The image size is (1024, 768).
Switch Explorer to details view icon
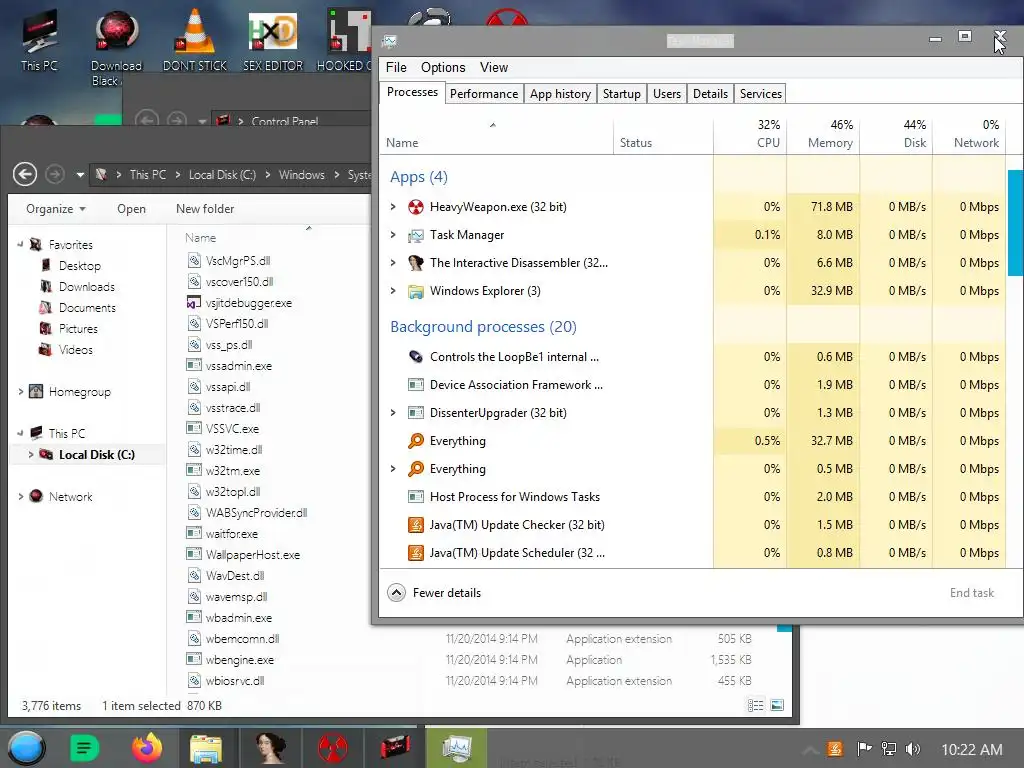(x=756, y=705)
